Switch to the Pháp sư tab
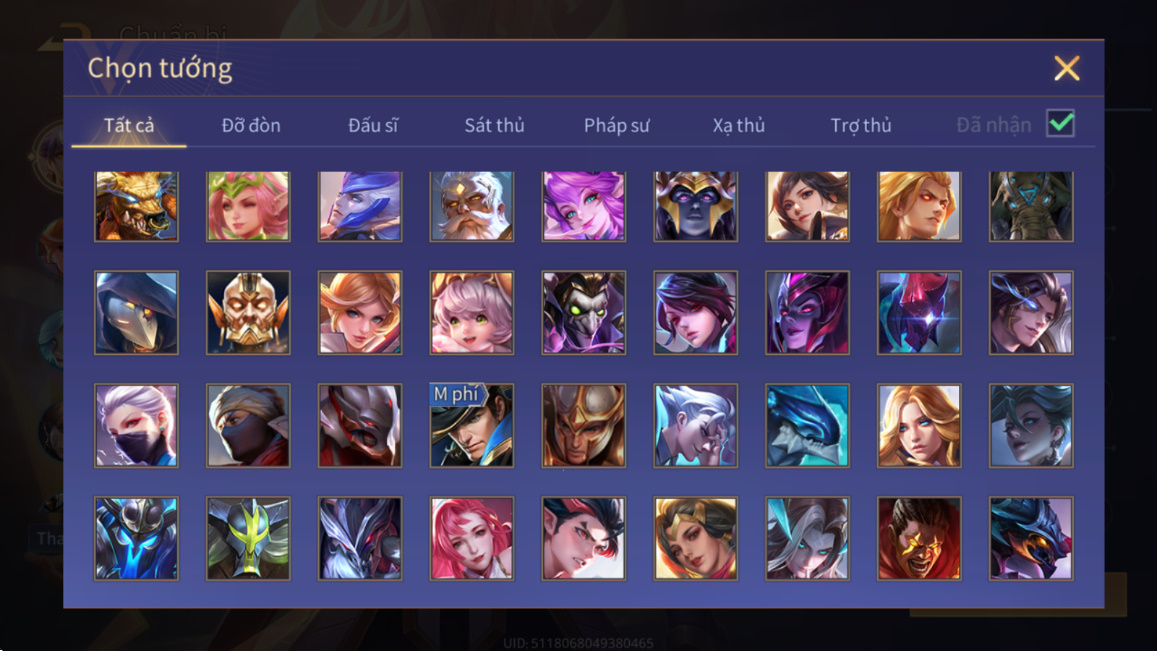The height and width of the screenshot is (651, 1157). pos(617,125)
